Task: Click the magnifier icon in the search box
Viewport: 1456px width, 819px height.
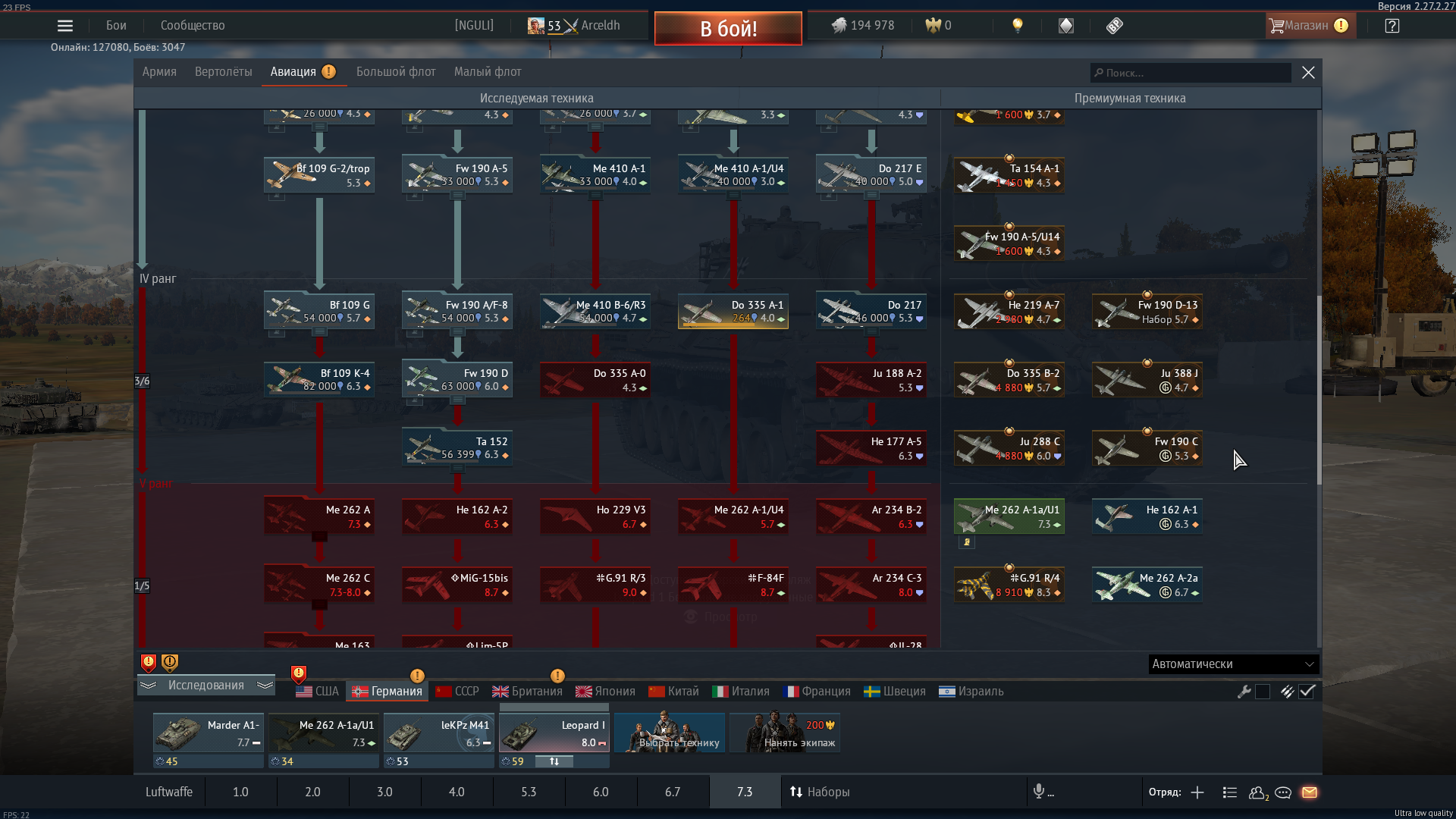Action: pyautogui.click(x=1098, y=73)
